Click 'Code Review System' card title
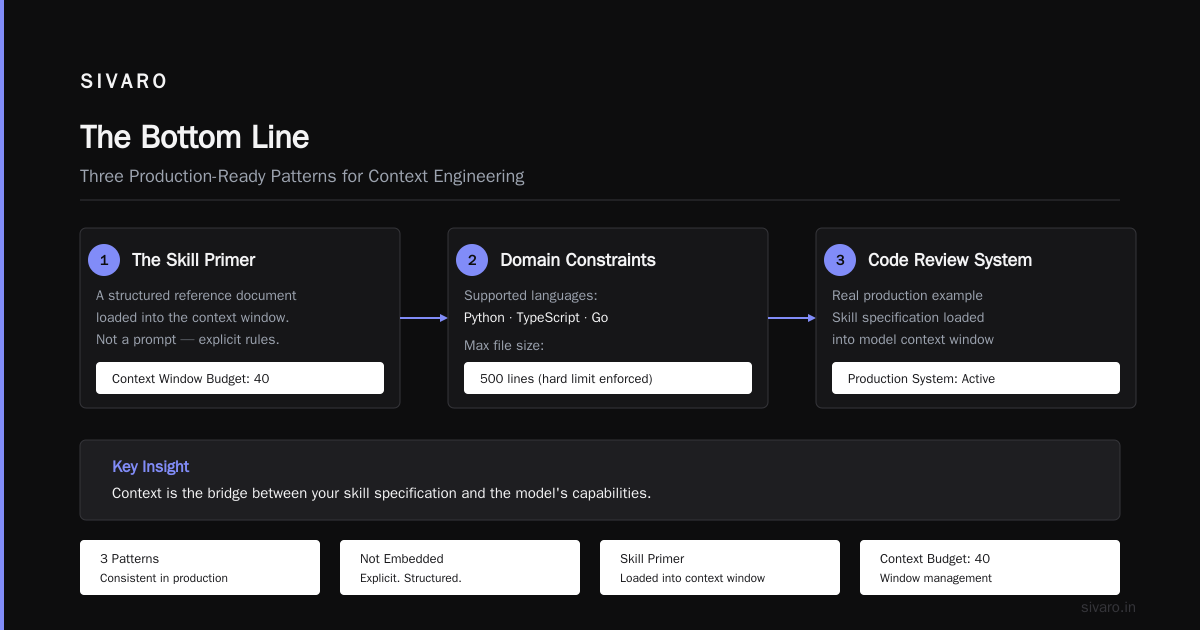Image resolution: width=1200 pixels, height=630 pixels. click(950, 260)
